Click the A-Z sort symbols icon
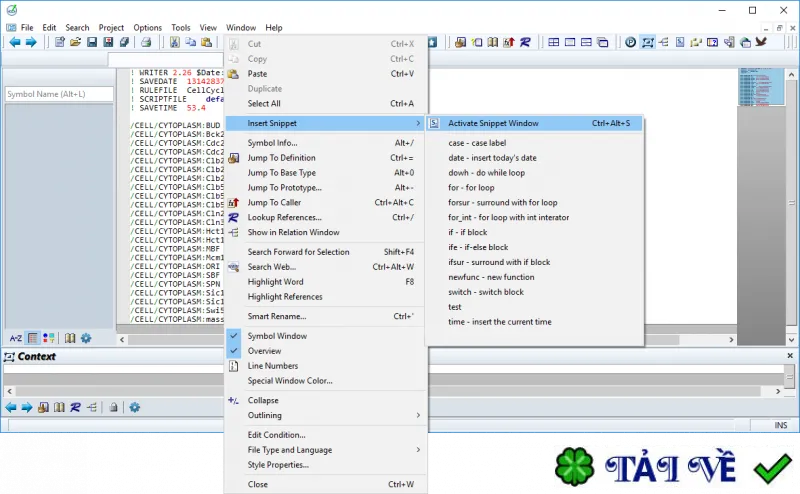 click(16, 338)
